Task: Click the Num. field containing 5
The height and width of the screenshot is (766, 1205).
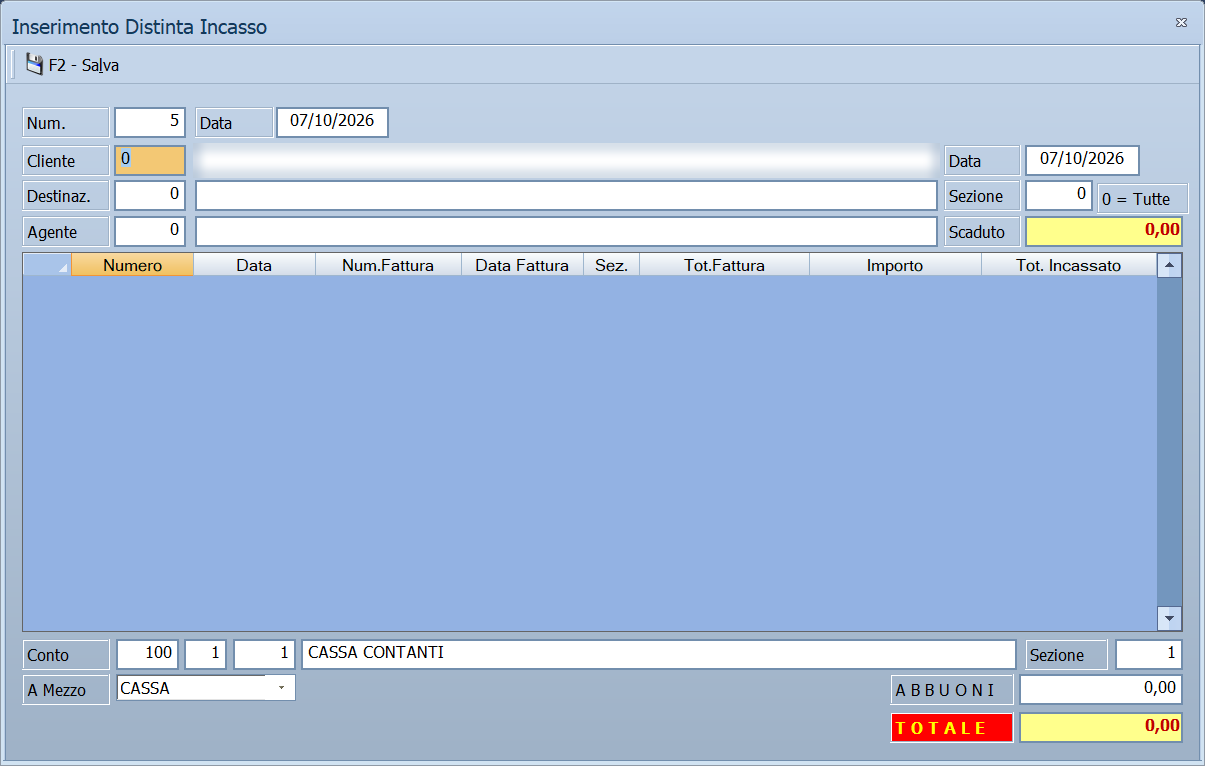Action: tap(150, 122)
